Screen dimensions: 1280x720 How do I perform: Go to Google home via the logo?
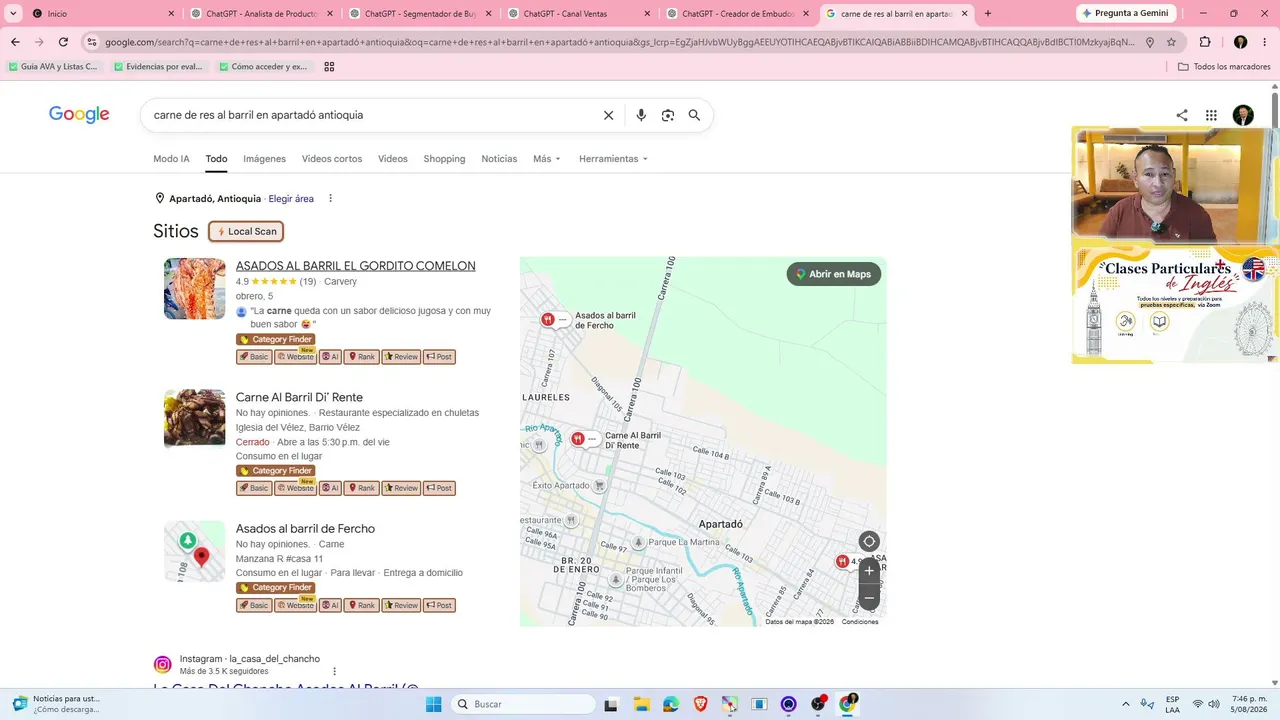(79, 115)
